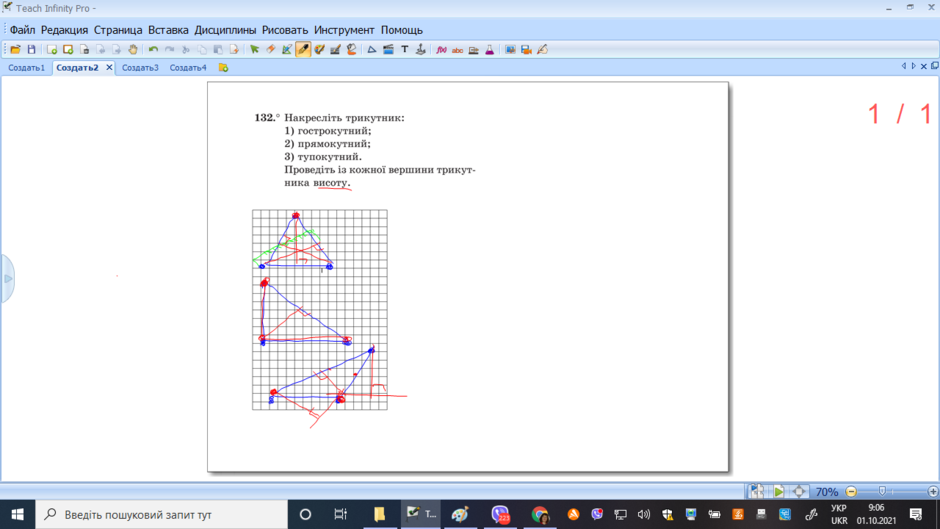This screenshot has height=529, width=940.
Task: Open the f(x) formula tool
Action: [441, 50]
